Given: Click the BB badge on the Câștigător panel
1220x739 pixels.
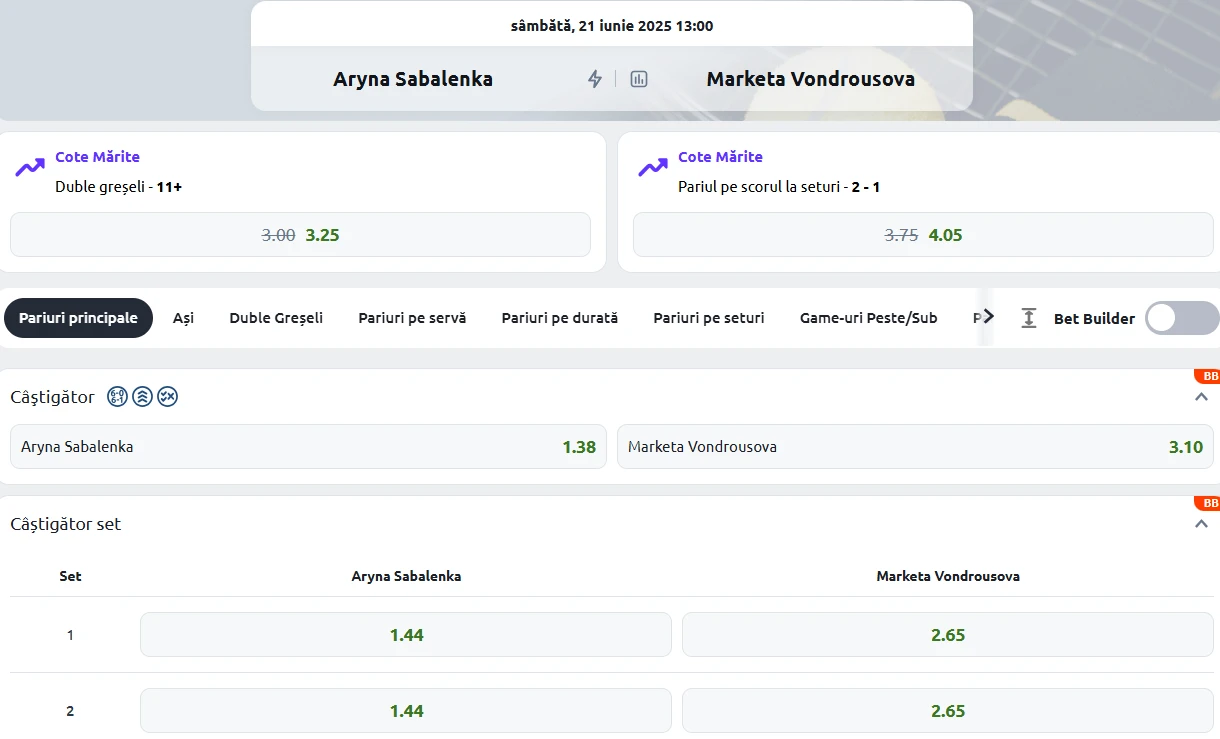Looking at the screenshot, I should pos(1208,376).
